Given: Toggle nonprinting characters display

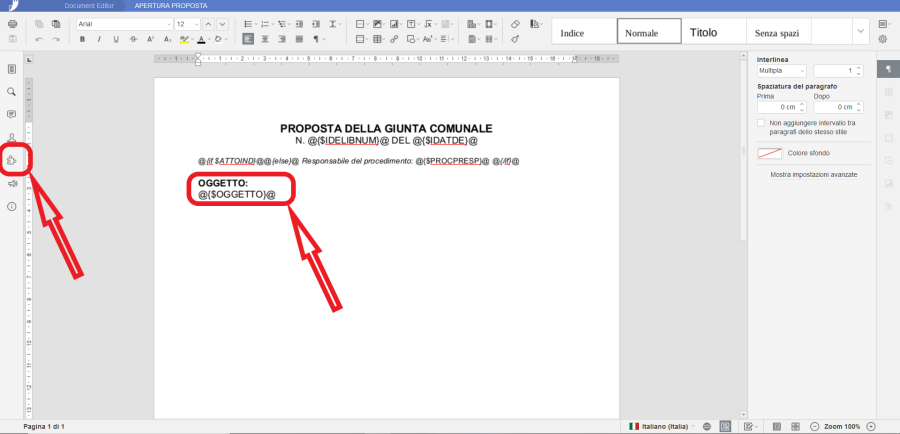Looking at the screenshot, I should click(317, 40).
